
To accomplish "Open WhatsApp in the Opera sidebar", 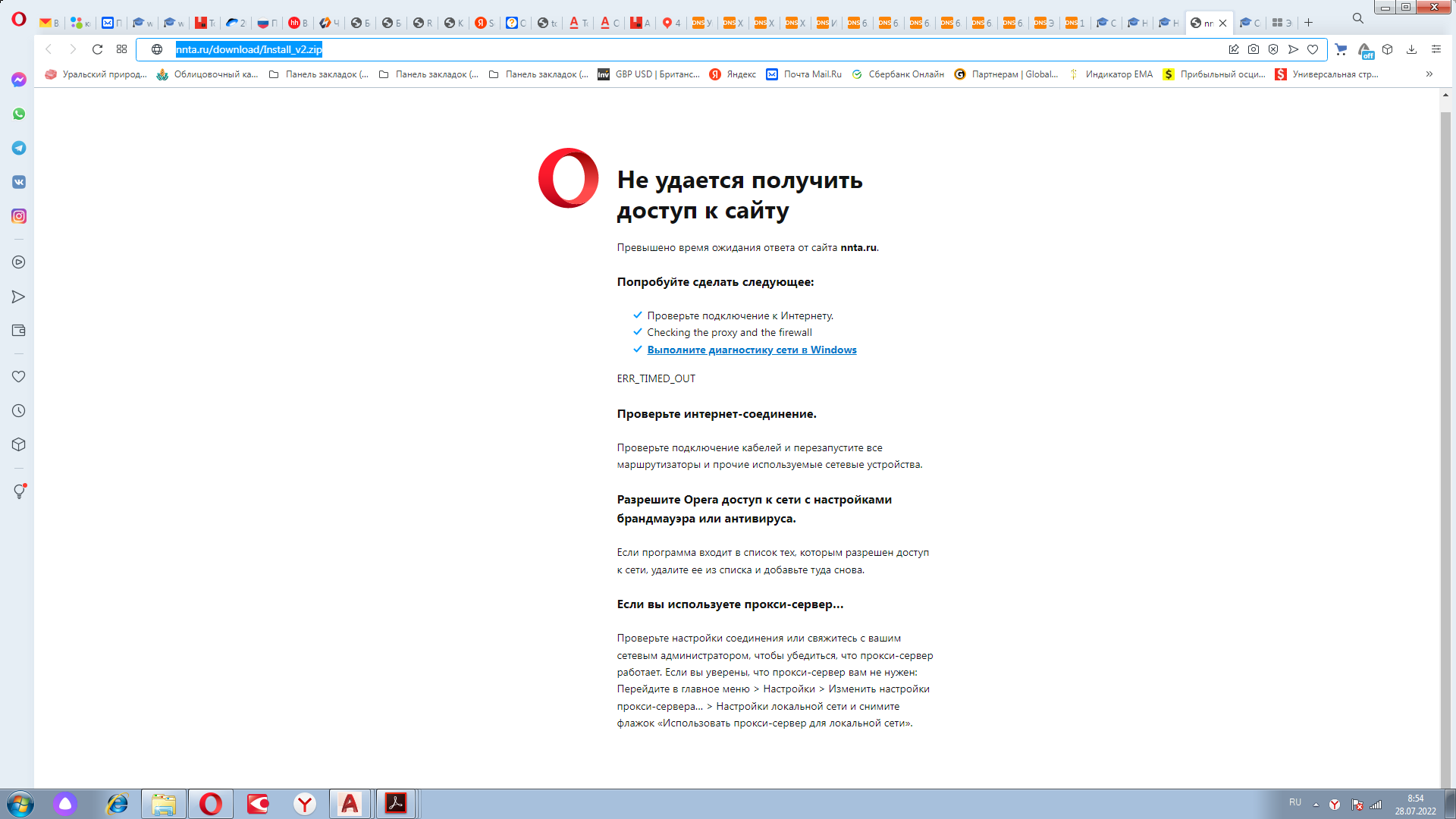I will point(19,114).
